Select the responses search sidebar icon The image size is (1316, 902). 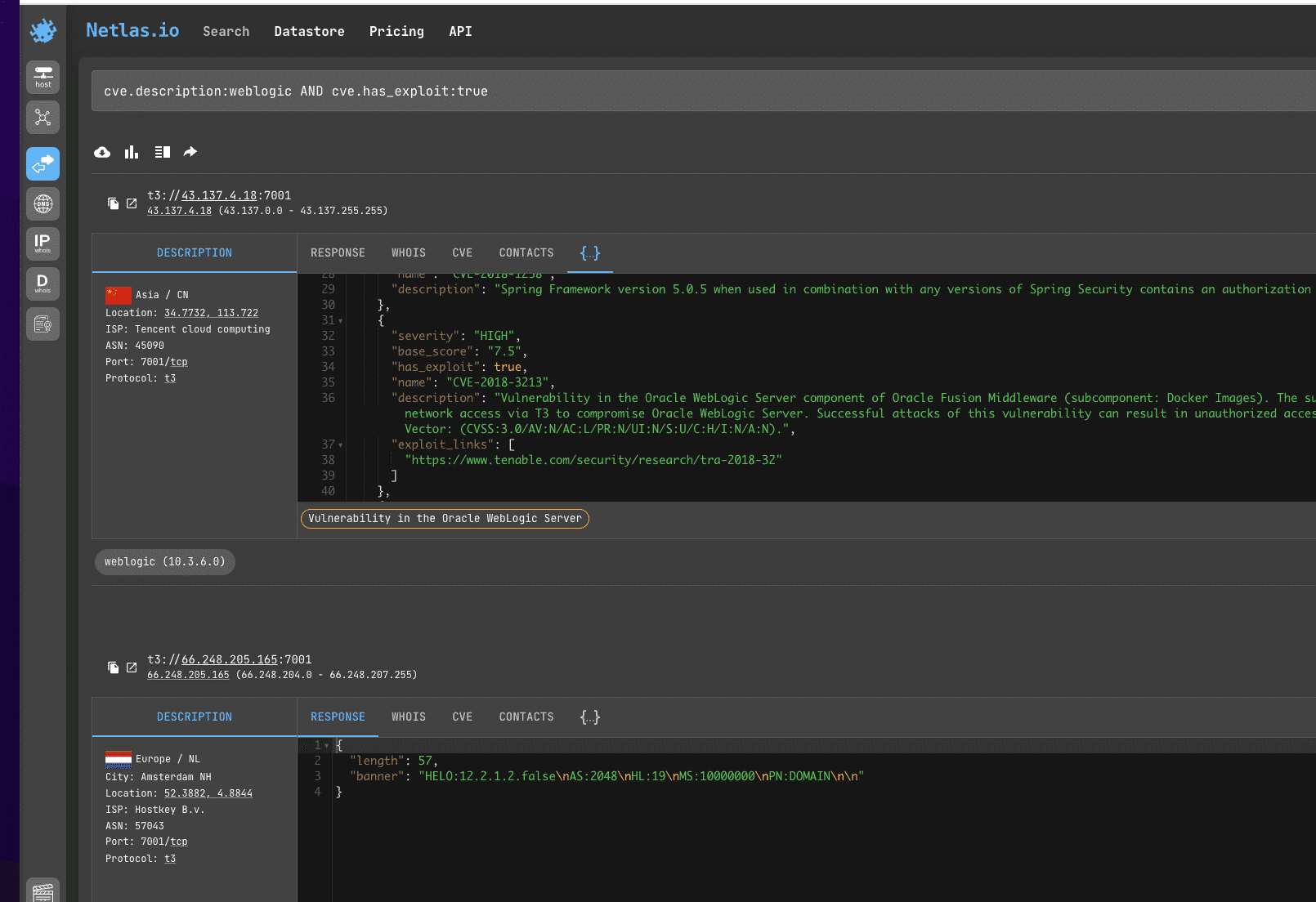(43, 163)
